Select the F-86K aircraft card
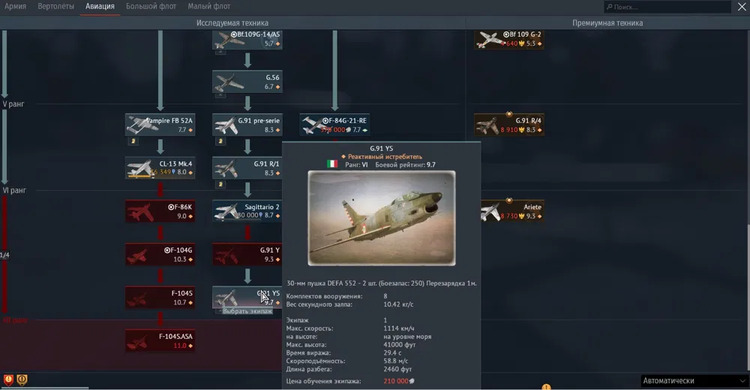 pyautogui.click(x=160, y=212)
